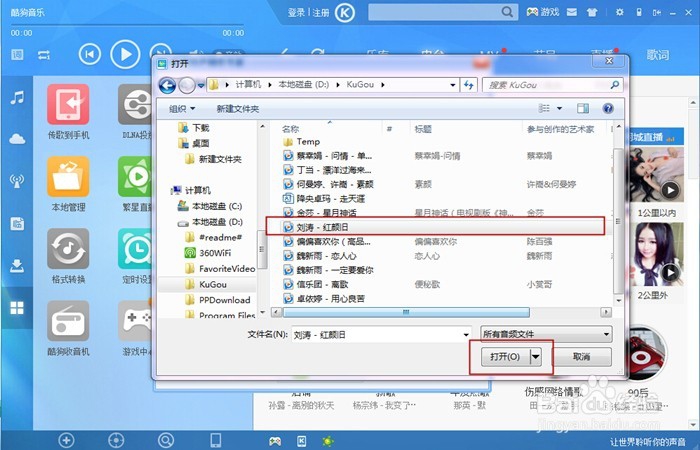700x450 pixels.
Task: Select the apps grid sidebar icon
Action: 17,308
